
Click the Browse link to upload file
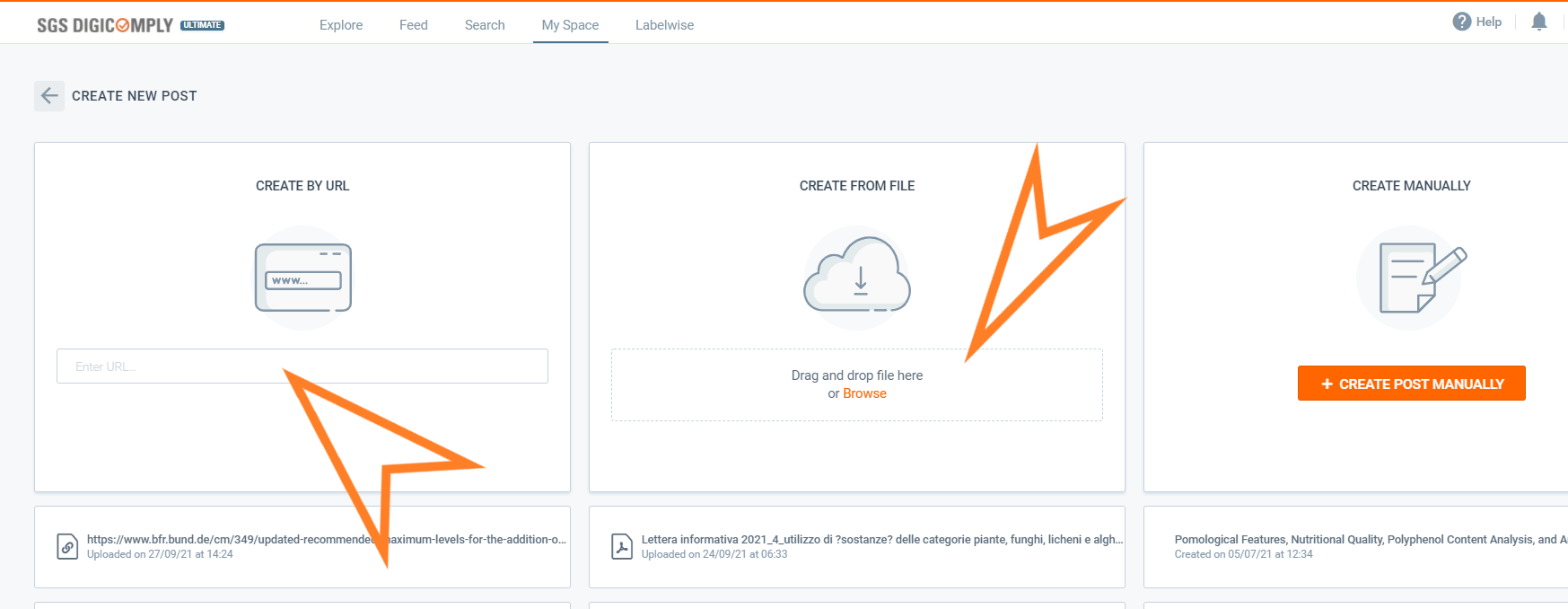pyautogui.click(x=864, y=393)
